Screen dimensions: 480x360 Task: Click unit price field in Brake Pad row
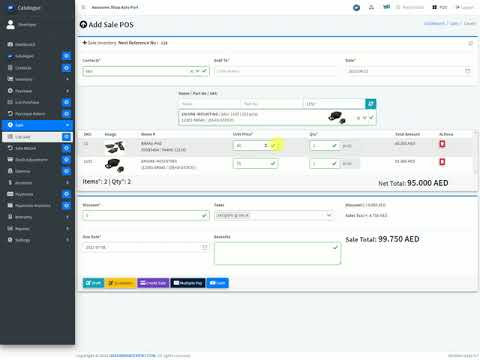[x=255, y=146]
